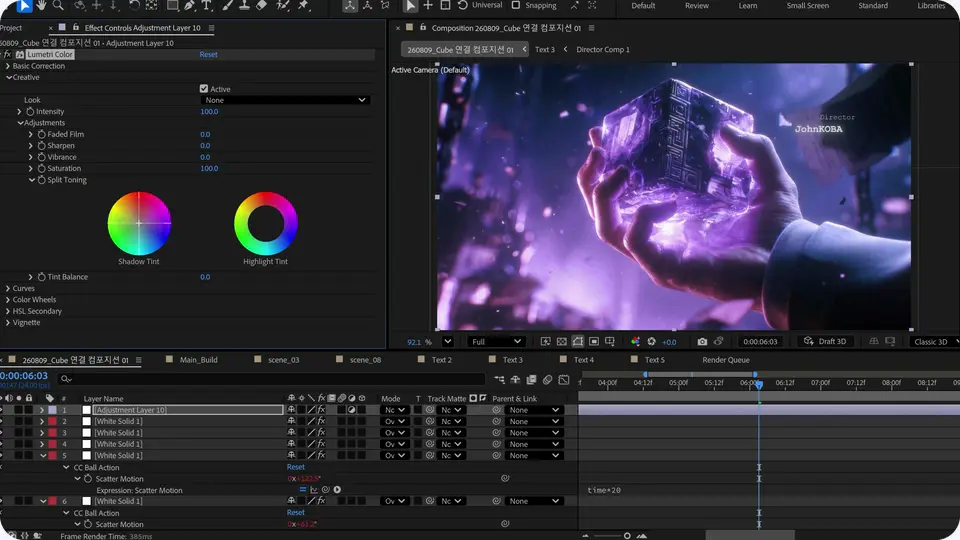Toggle the Lumetri Color fx switch
Viewport: 960px width, 540px height.
click(8, 54)
